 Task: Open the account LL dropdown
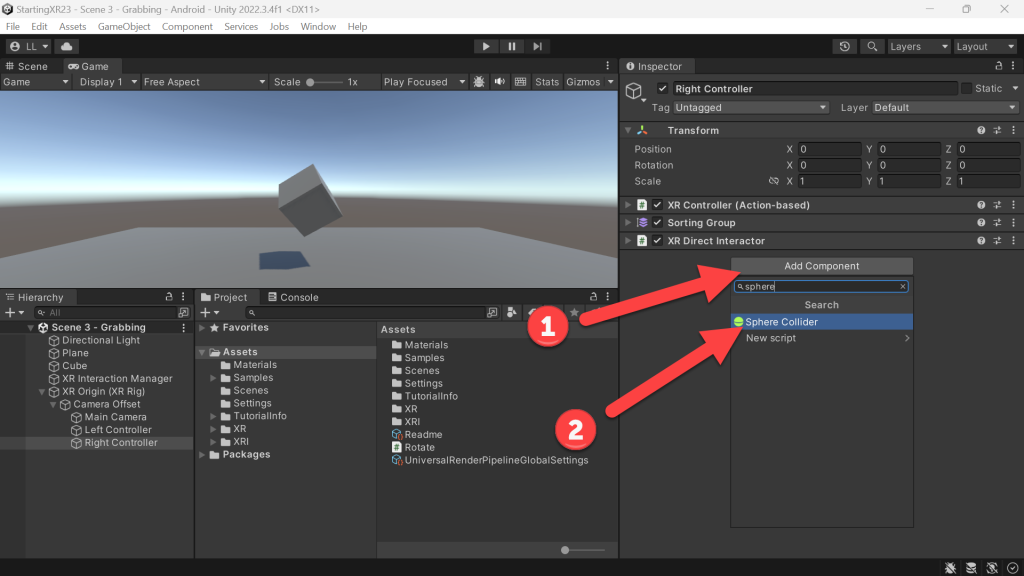coord(29,46)
